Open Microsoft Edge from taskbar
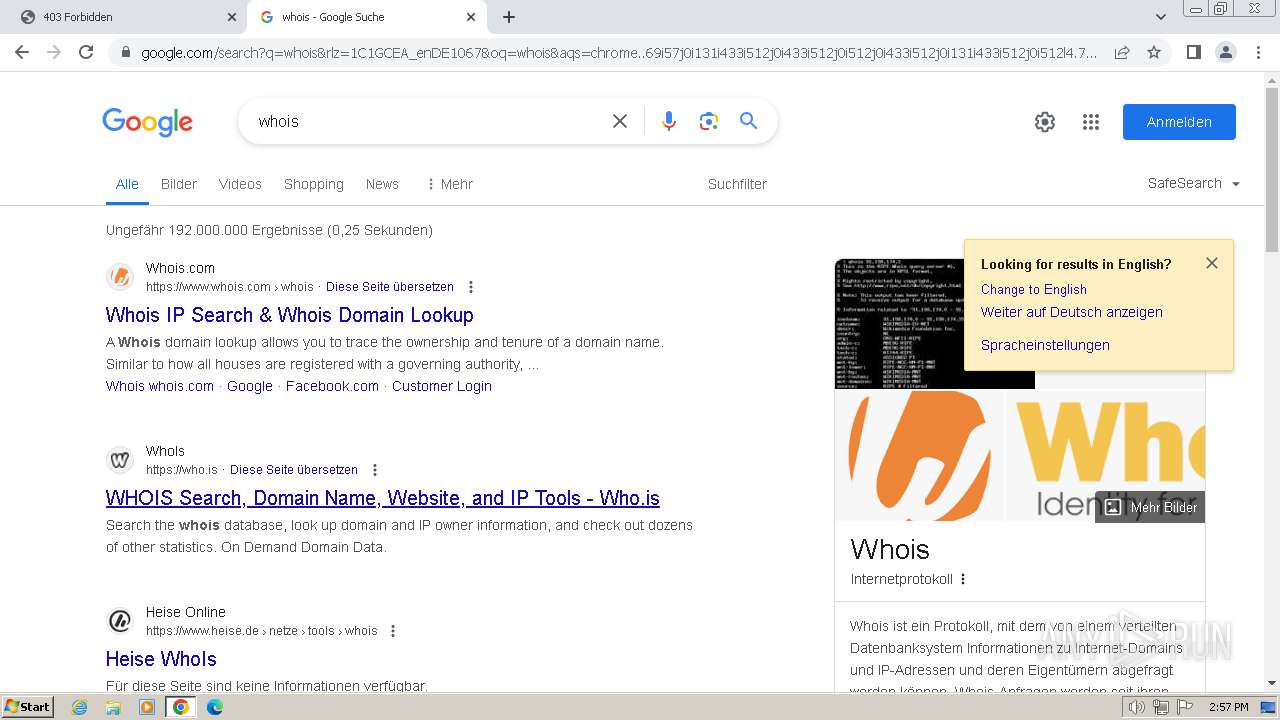Viewport: 1280px width, 720px height. coord(215,707)
